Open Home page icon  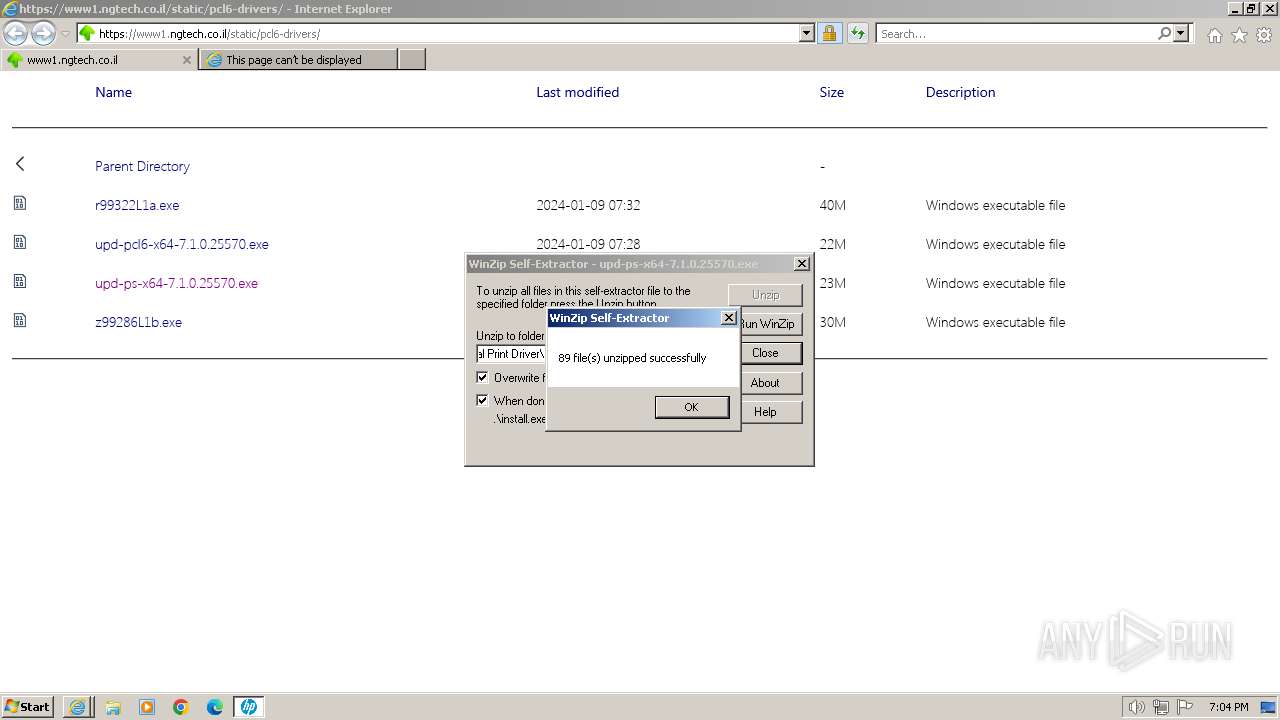pos(1214,35)
